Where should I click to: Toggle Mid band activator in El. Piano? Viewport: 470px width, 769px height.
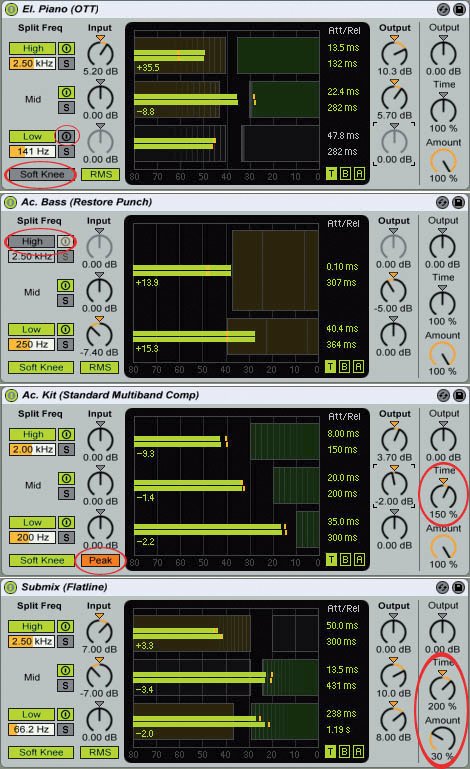[66, 92]
